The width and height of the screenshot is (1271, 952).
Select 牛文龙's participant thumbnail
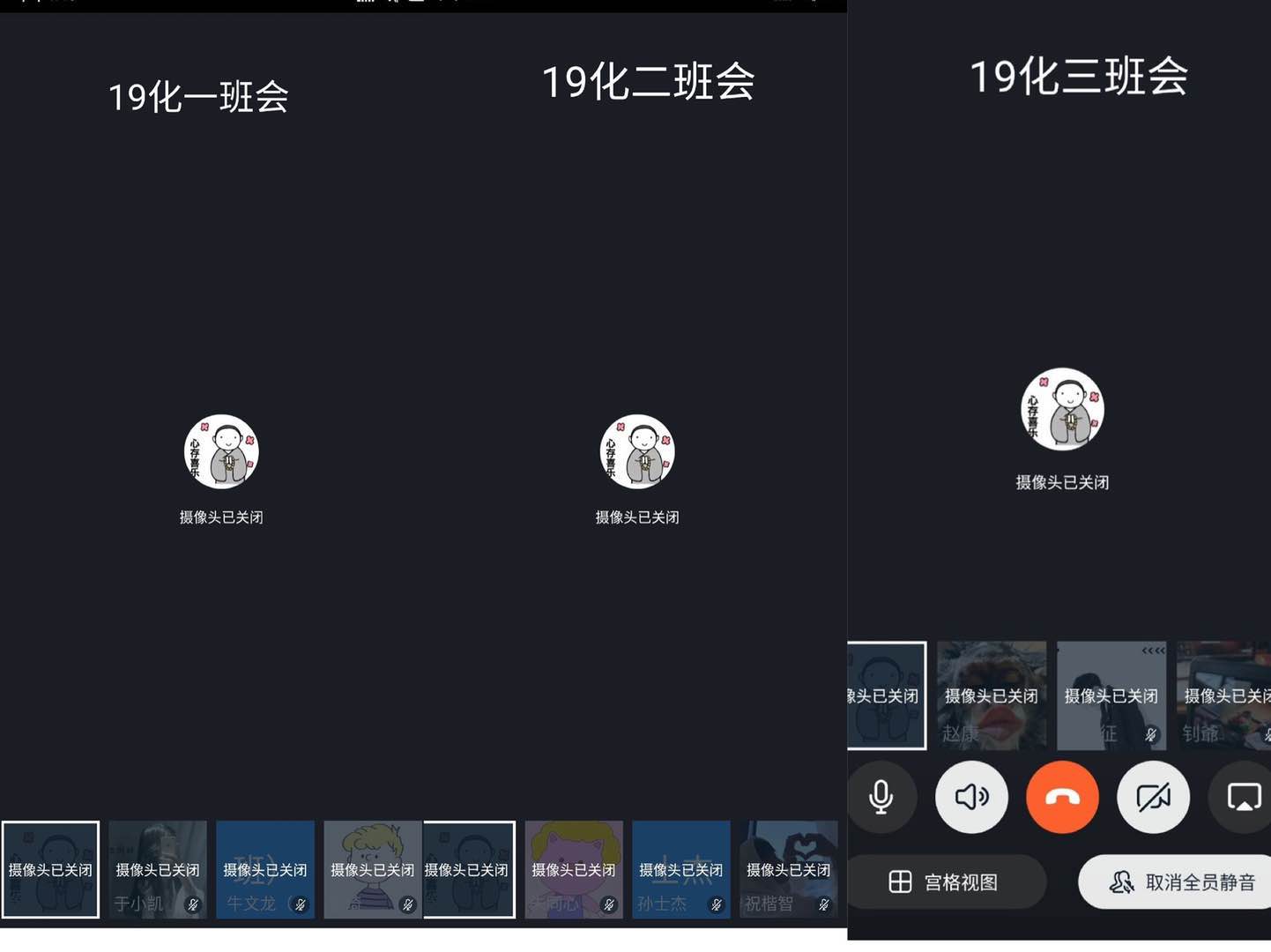264,869
